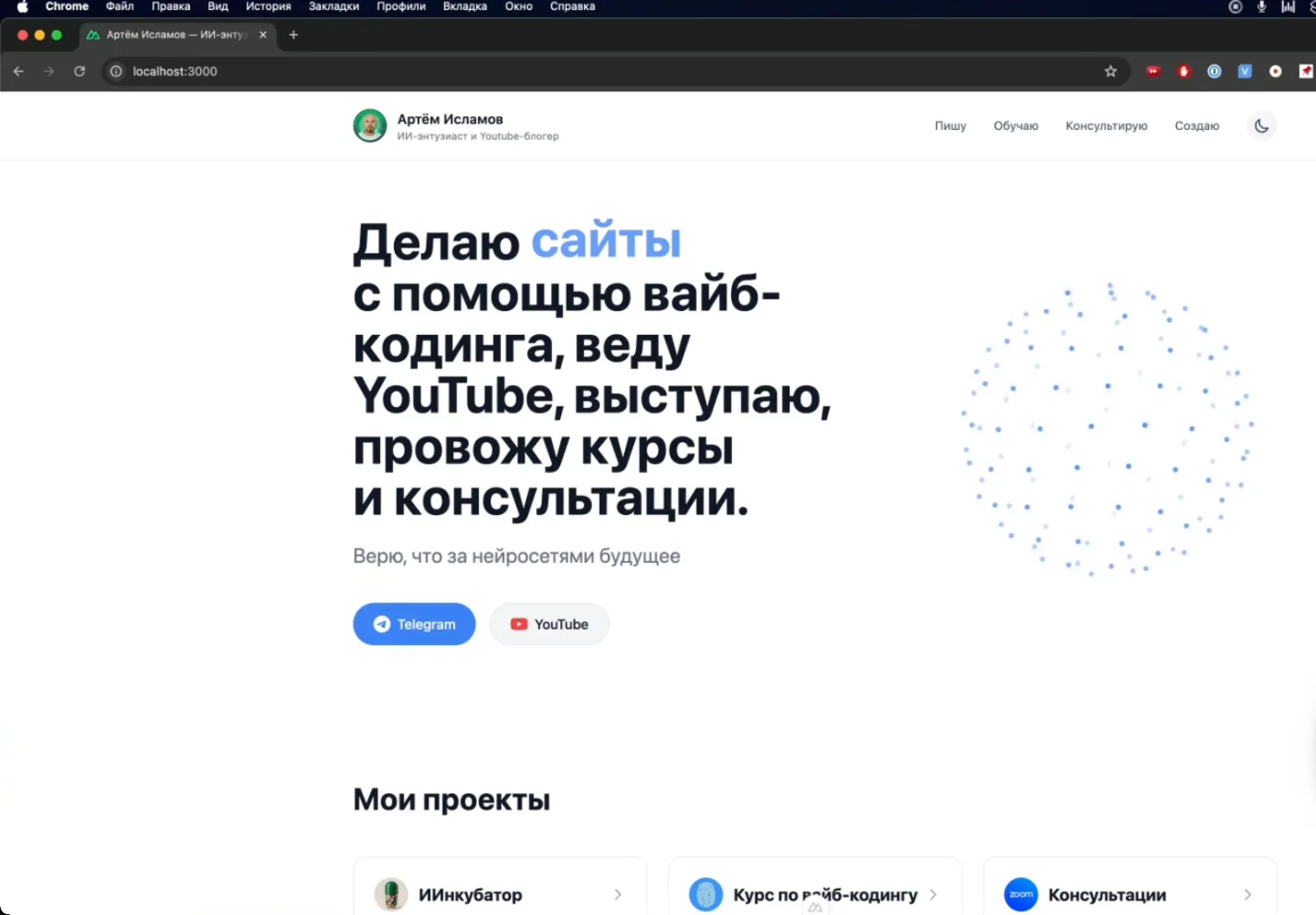
Task: Click the Zoom icon on Консультации card
Action: click(1021, 894)
